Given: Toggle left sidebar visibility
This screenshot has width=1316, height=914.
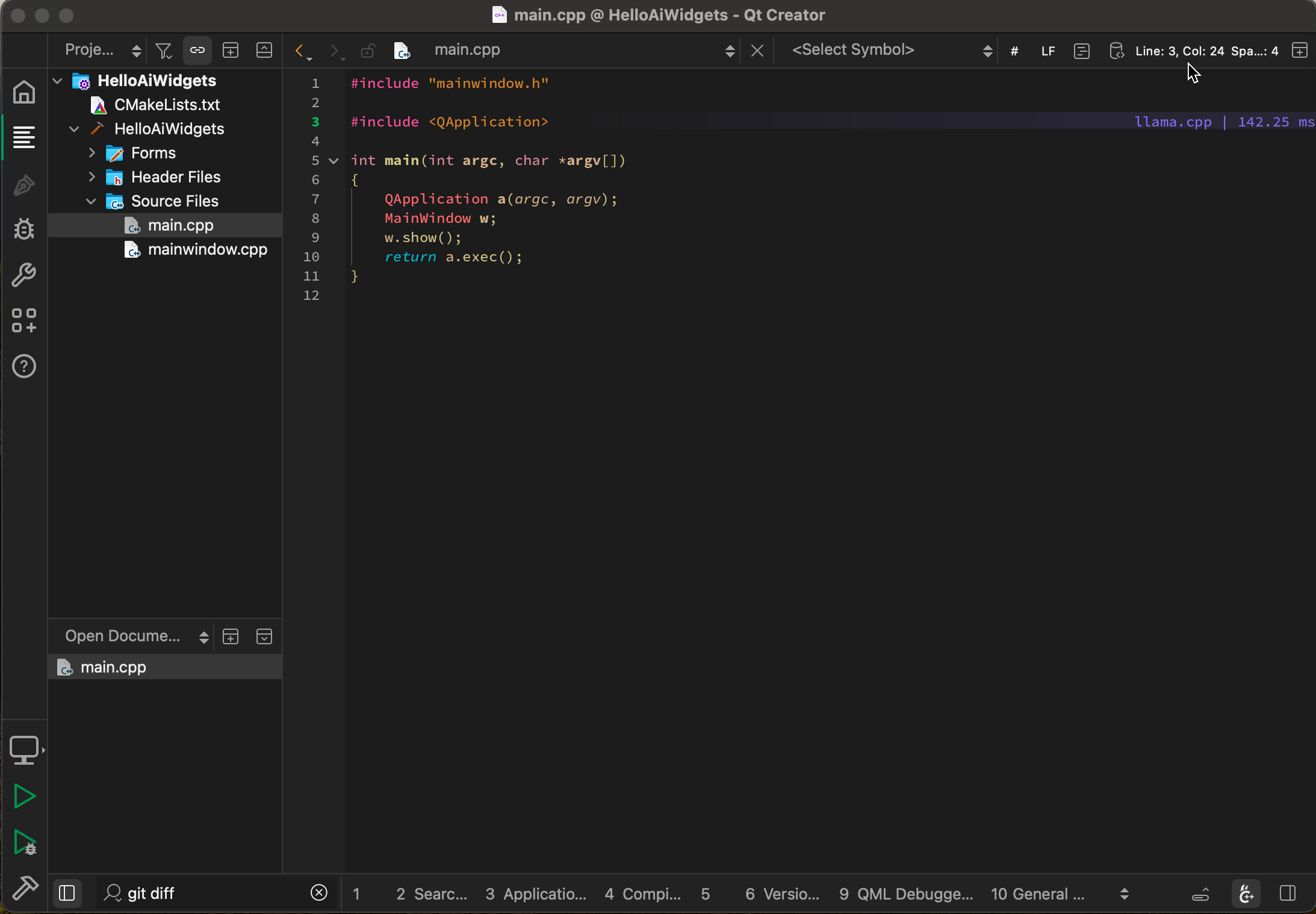Looking at the screenshot, I should [67, 893].
